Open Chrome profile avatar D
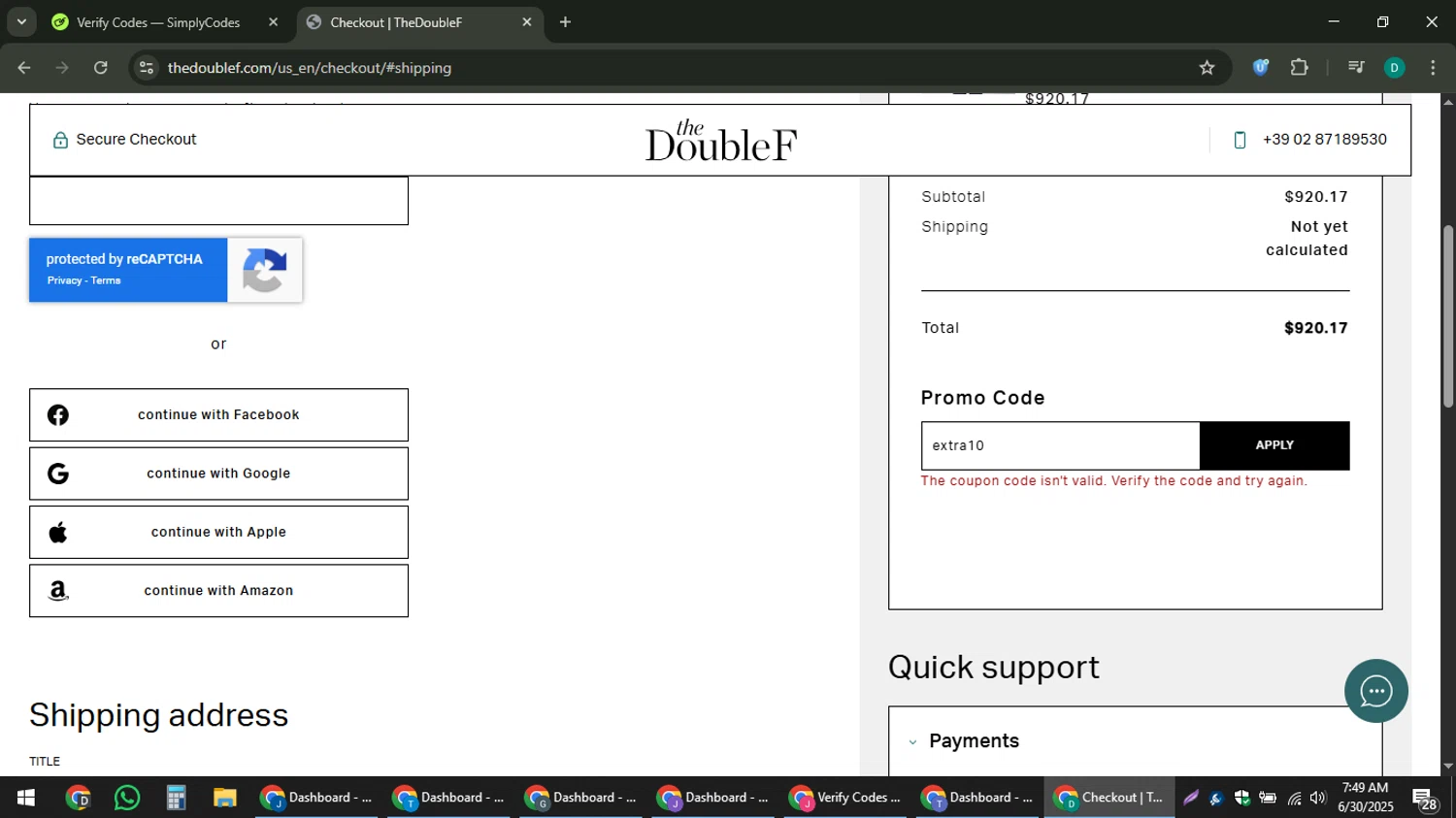1456x818 pixels. click(x=1394, y=68)
